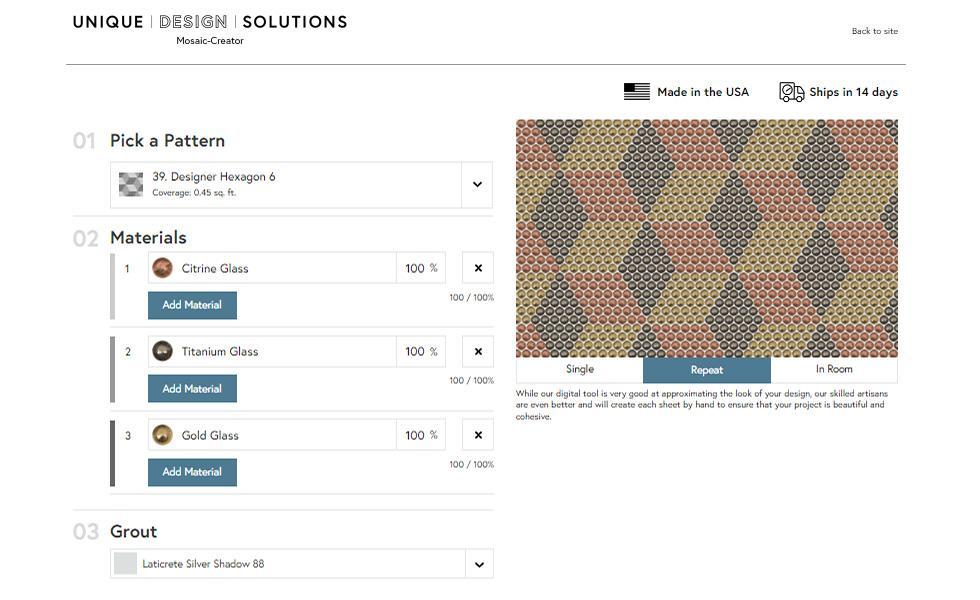Remove the Titanium Glass material

[478, 351]
